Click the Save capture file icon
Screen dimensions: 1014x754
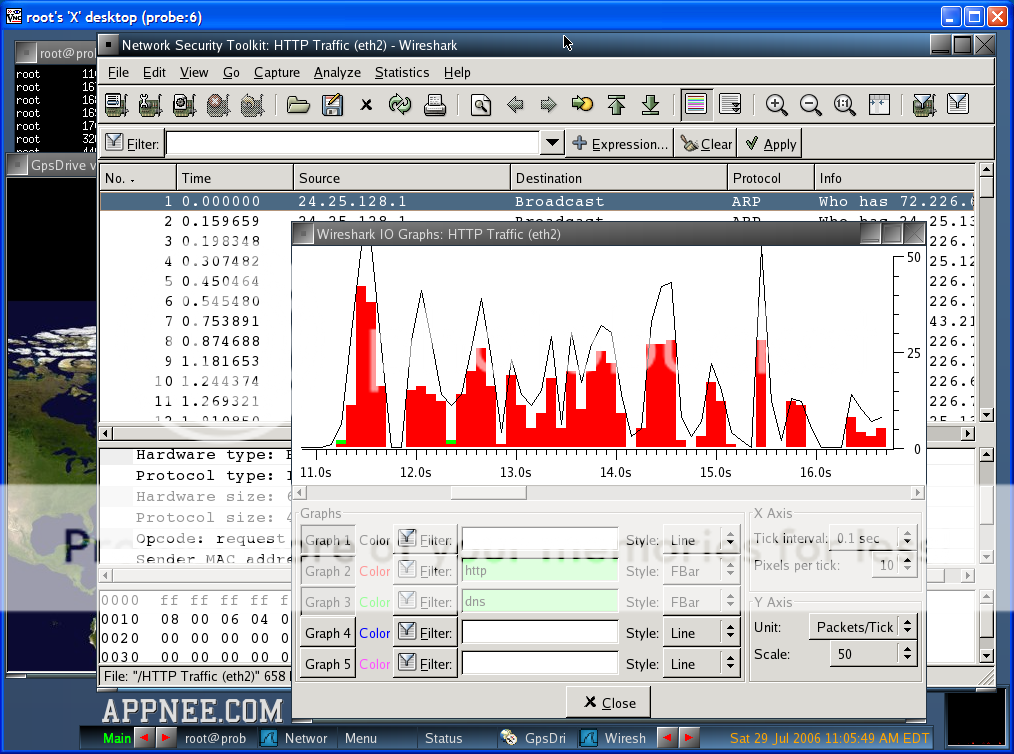(x=332, y=104)
